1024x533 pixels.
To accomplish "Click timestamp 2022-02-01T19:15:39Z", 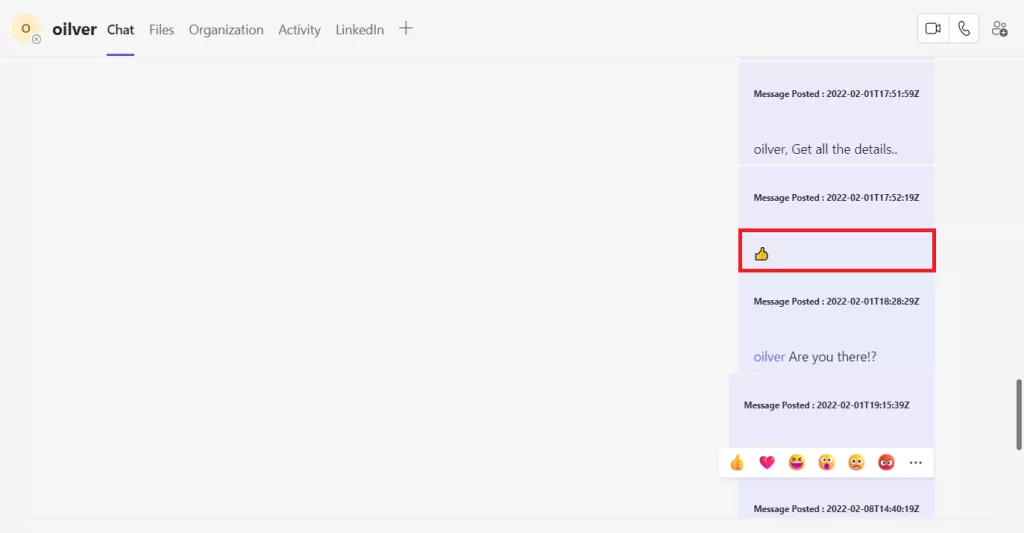I will tap(863, 405).
